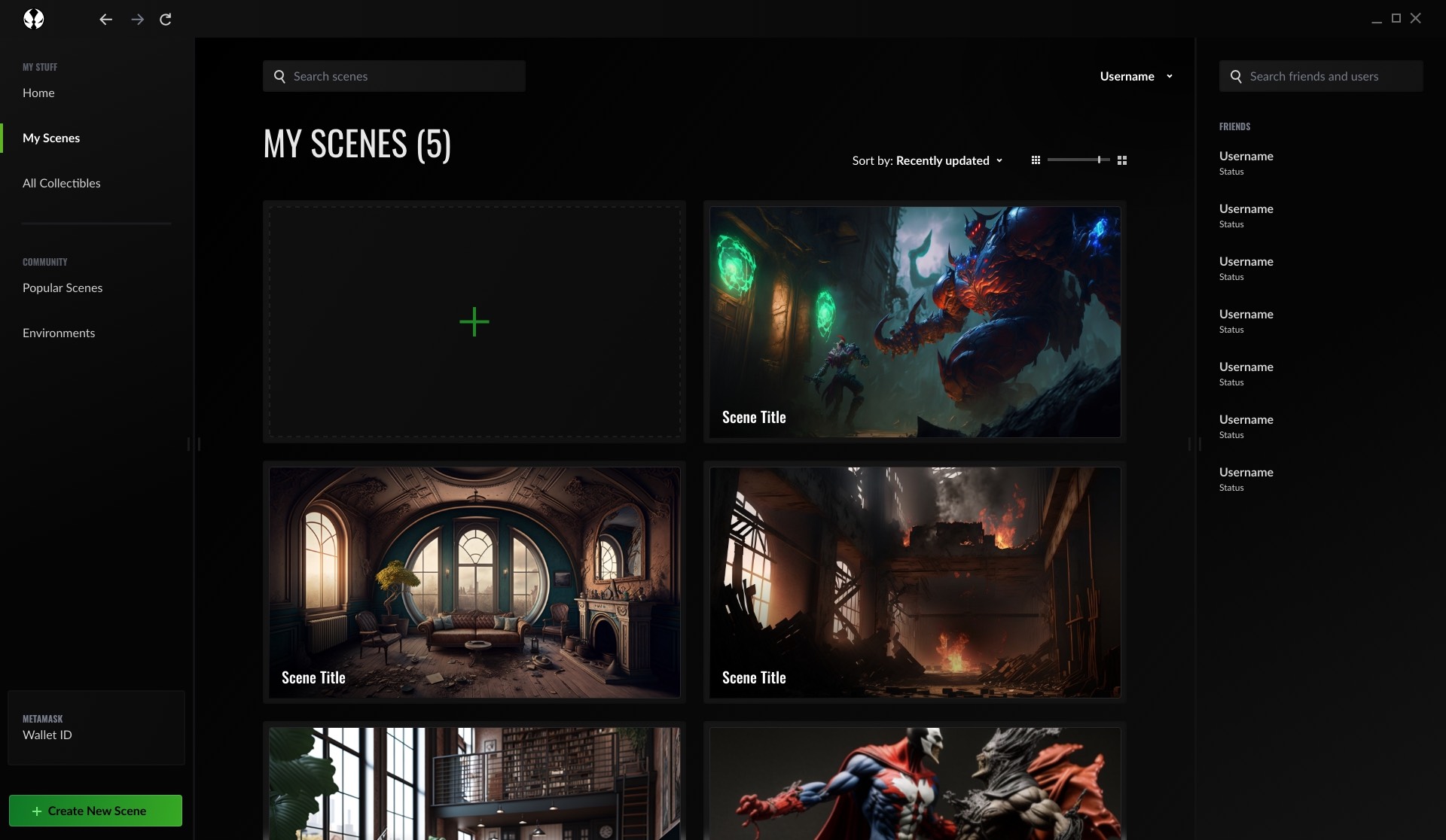Screen dimensions: 1446x840
Task: Open the sixth friend Username in Friends list
Action: click(1246, 419)
